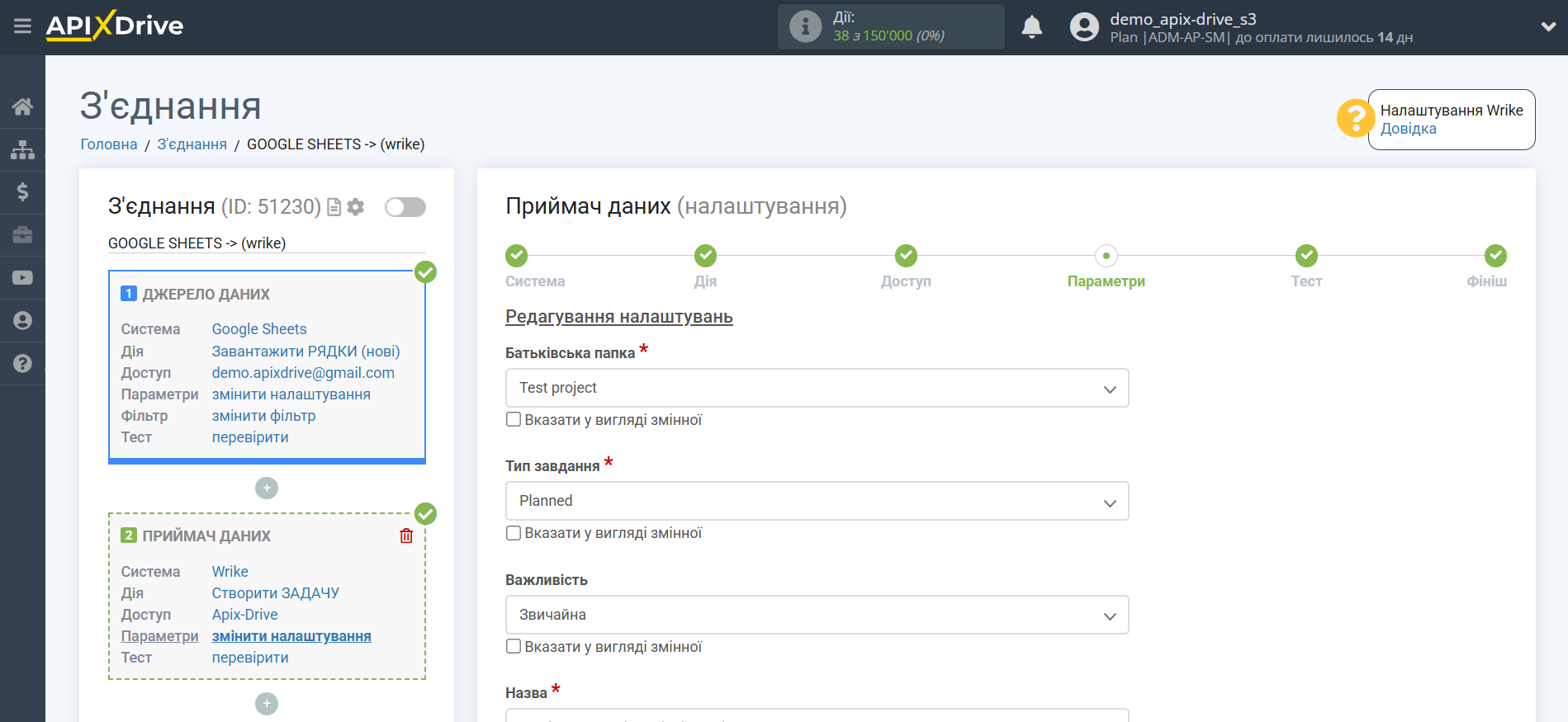Click the З'єднання breadcrumb link
The height and width of the screenshot is (722, 1568).
point(192,144)
